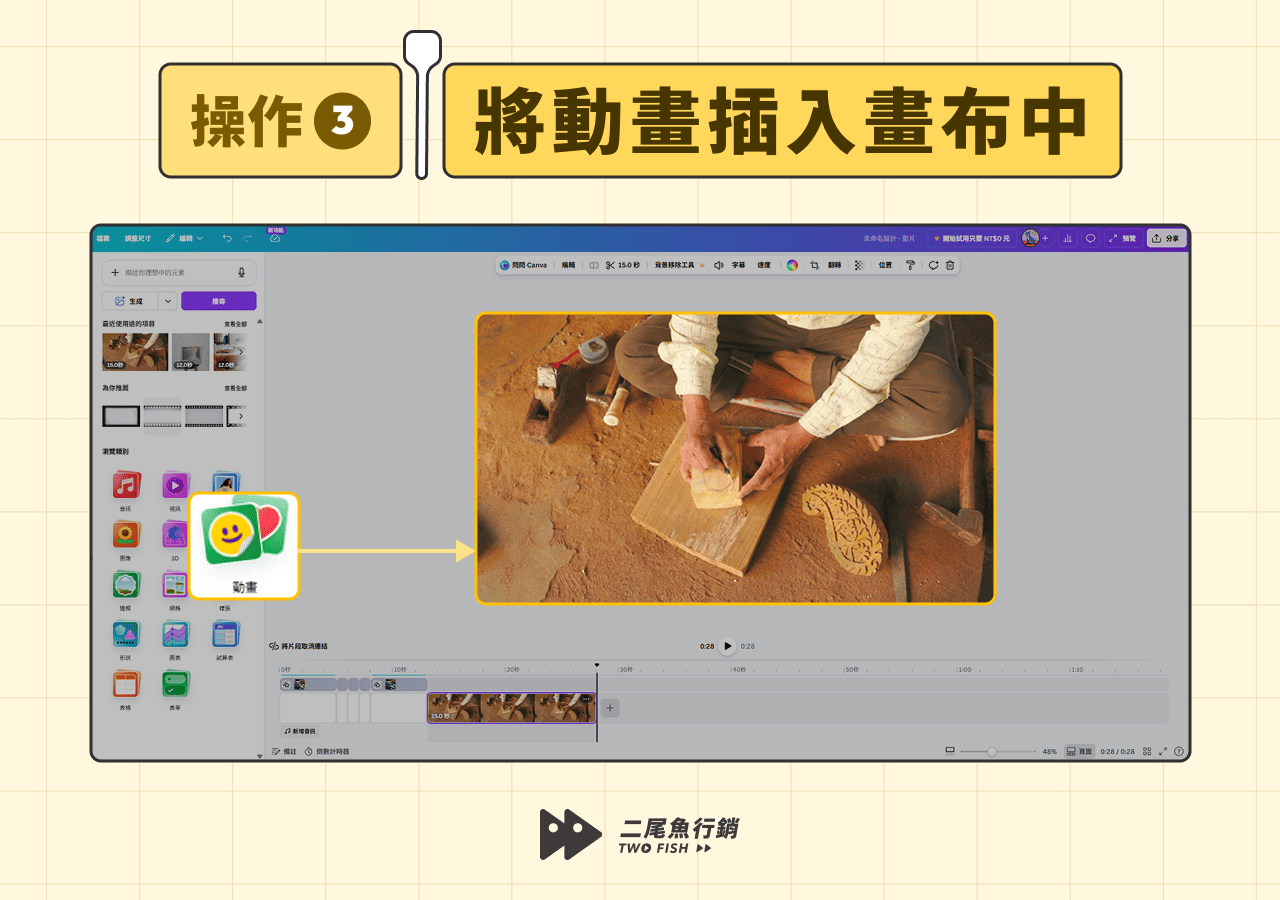
Task: Click 查看全部 next to 為你推薦
Action: point(235,388)
